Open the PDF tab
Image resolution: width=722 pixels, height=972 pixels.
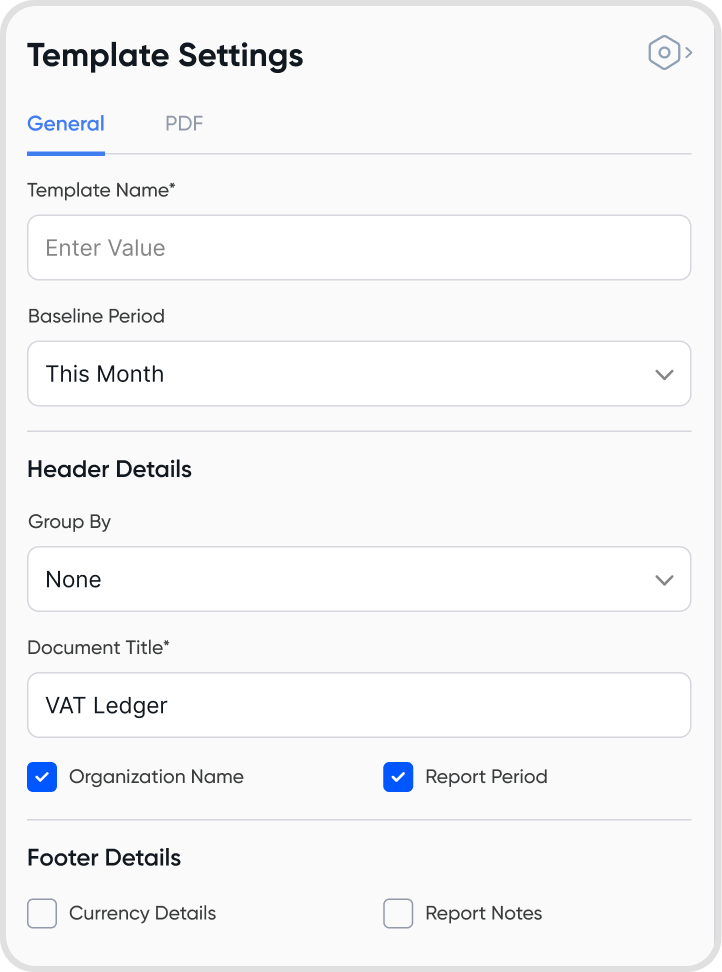[184, 124]
